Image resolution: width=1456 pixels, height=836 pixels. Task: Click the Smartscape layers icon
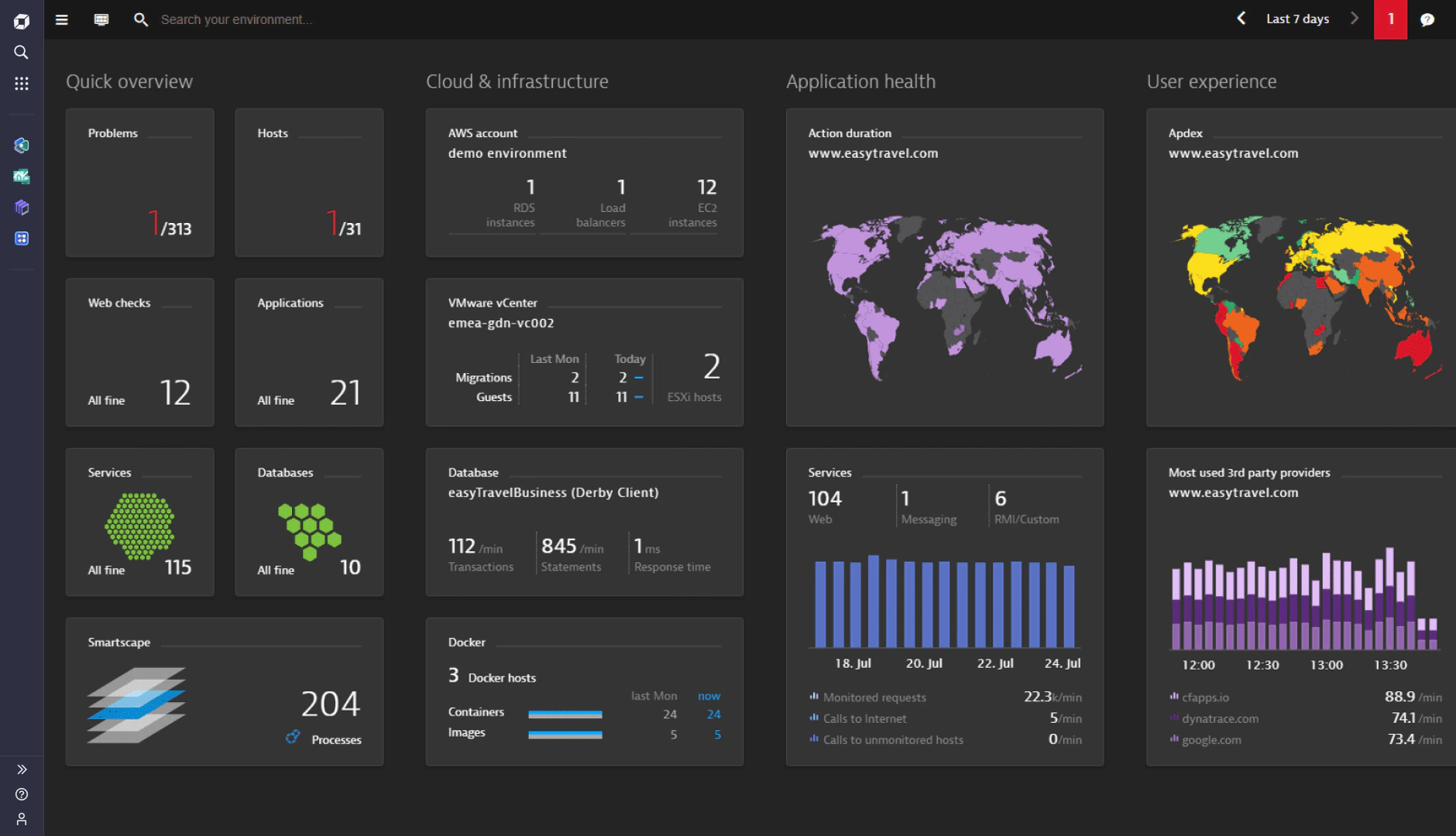[x=136, y=705]
